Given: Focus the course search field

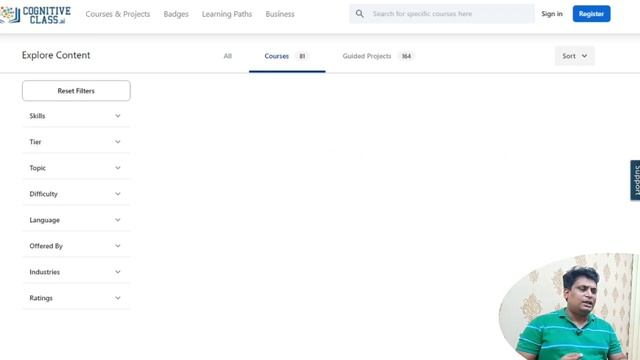Looking at the screenshot, I should [442, 14].
